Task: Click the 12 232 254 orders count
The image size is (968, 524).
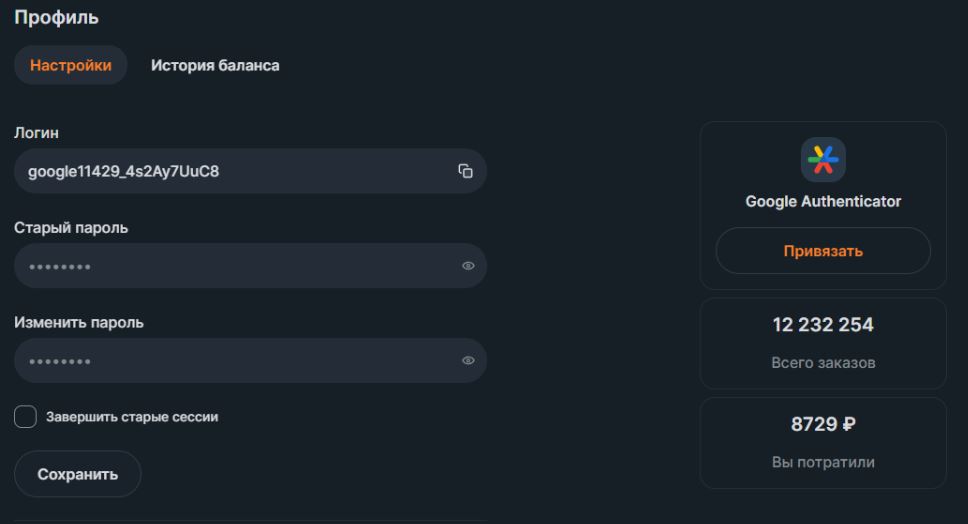Action: pos(823,325)
